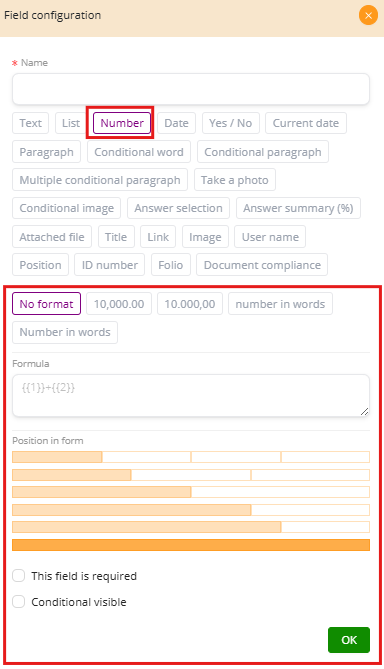Check the 'This field is required' box

pos(18,576)
